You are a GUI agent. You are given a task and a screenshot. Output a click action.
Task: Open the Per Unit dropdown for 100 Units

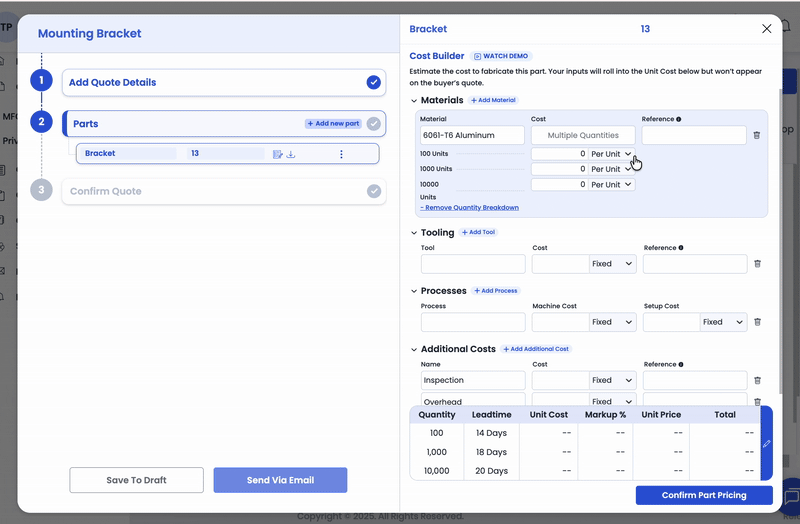[612, 154]
